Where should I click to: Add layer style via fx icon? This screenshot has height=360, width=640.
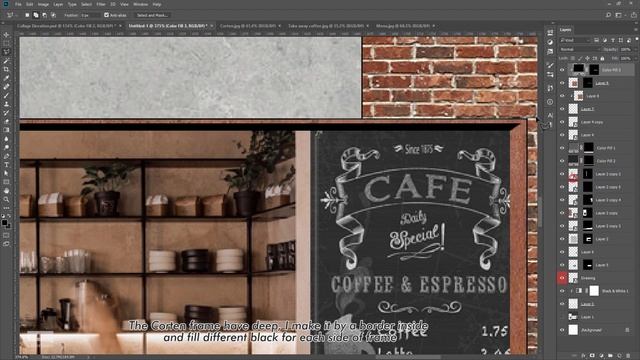(x=583, y=356)
